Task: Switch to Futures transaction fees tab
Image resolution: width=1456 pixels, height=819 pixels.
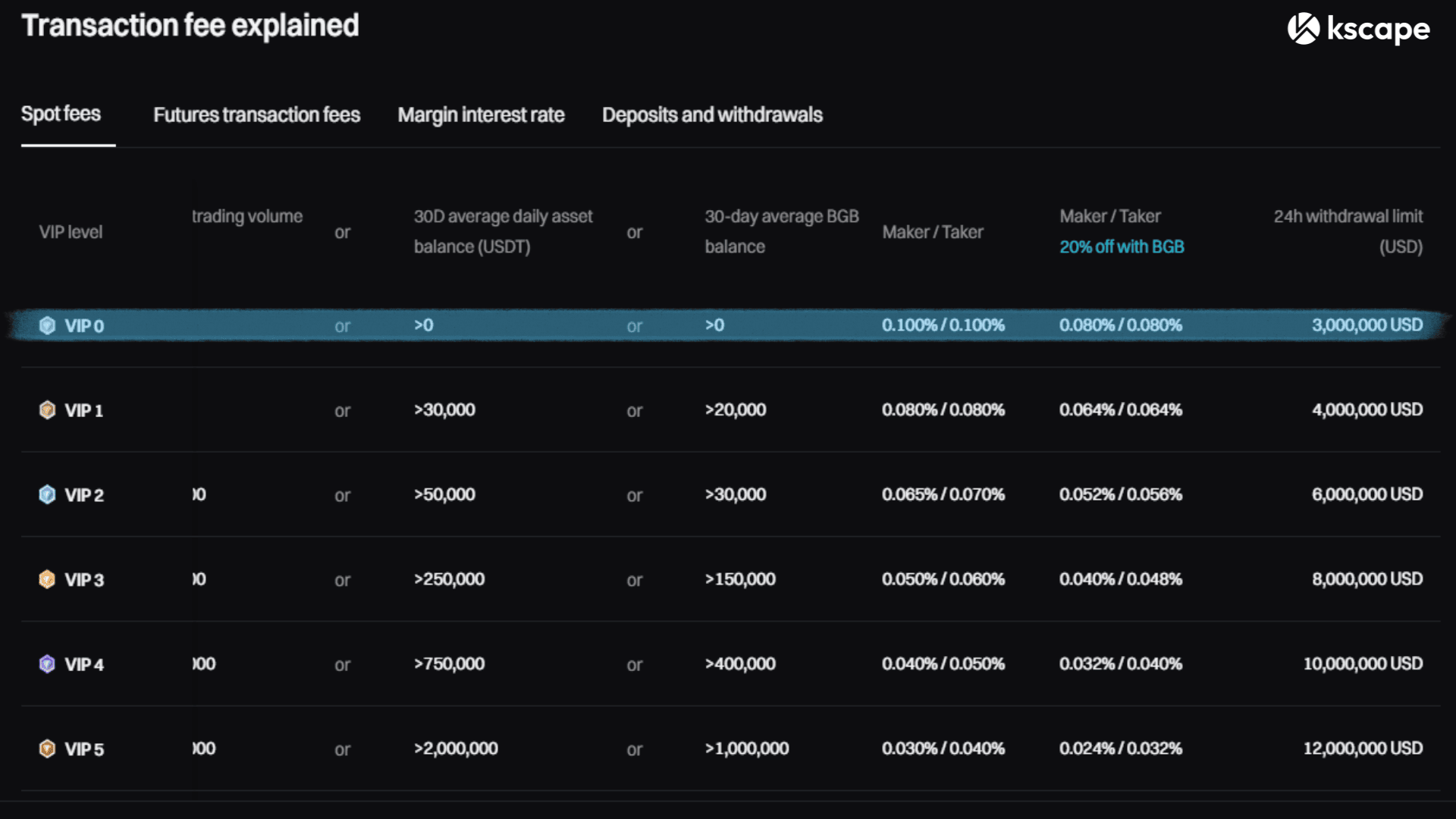Action: click(x=256, y=115)
